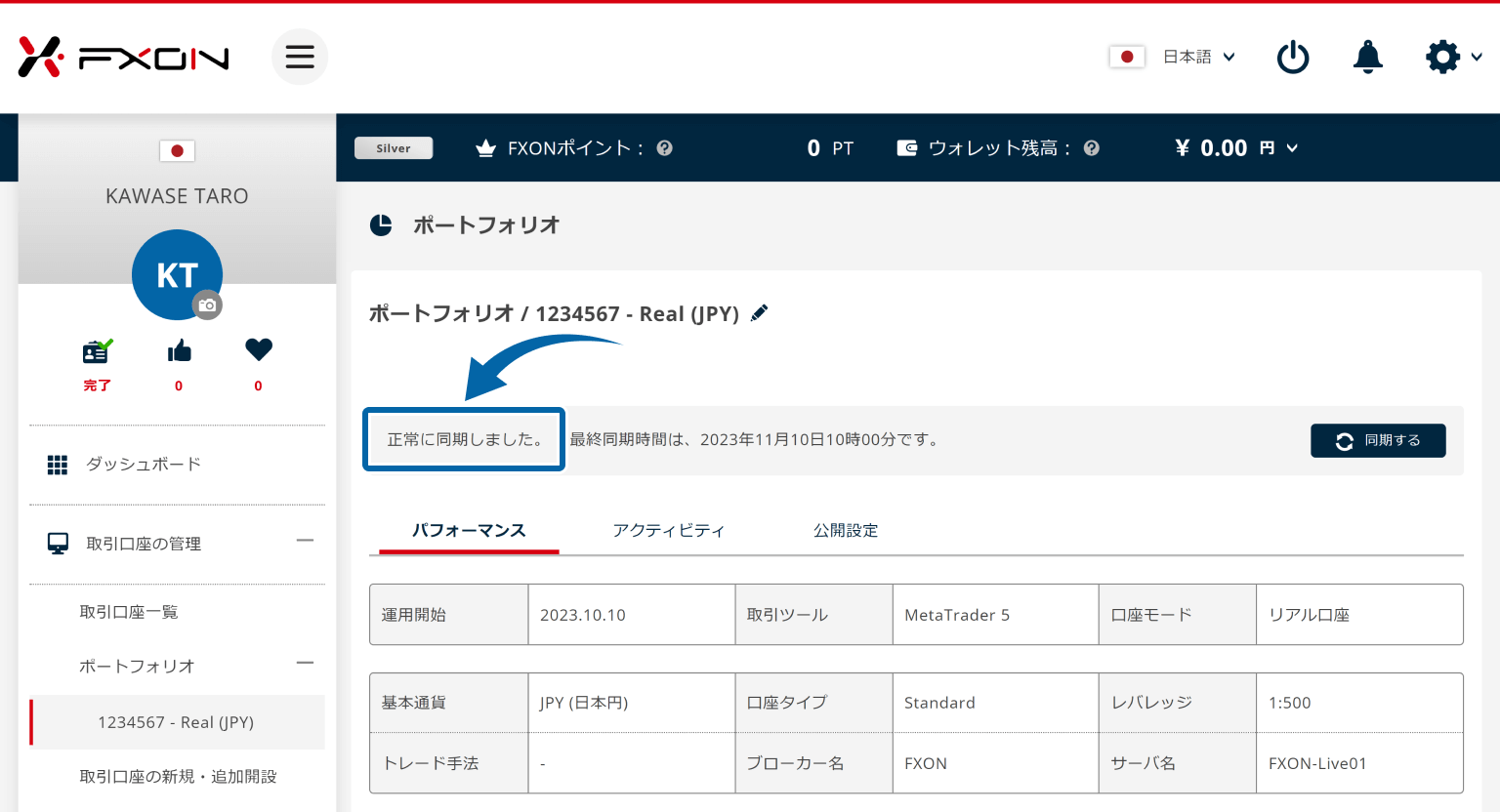
Task: Select ポートフォリオ in sidebar
Action: (137, 667)
